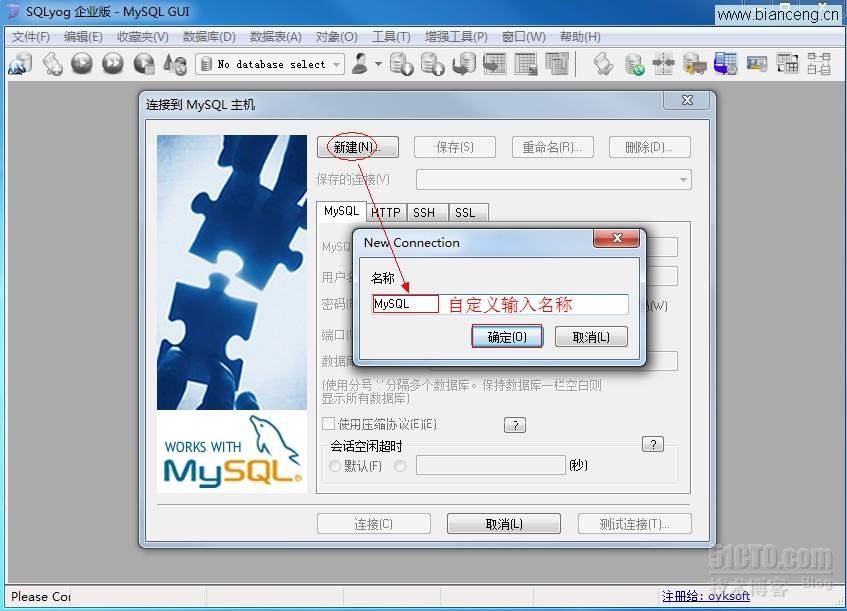The width and height of the screenshot is (847, 611).
Task: Open the 数据库(D) menu
Action: pos(209,37)
